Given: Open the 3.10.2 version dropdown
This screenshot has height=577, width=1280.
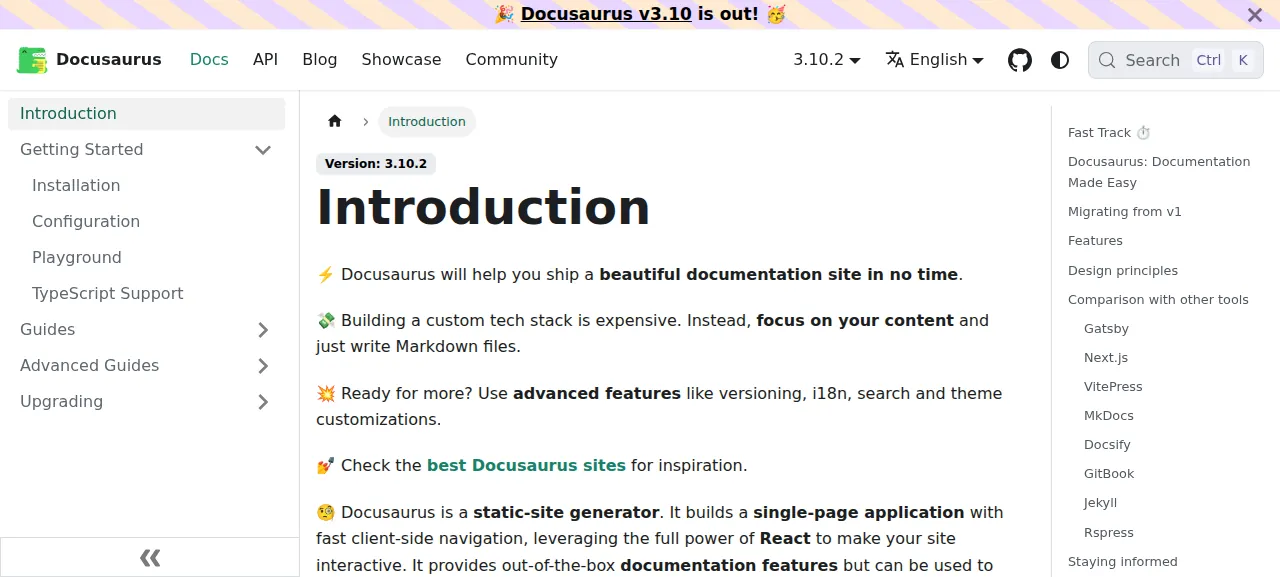Looking at the screenshot, I should tap(827, 60).
